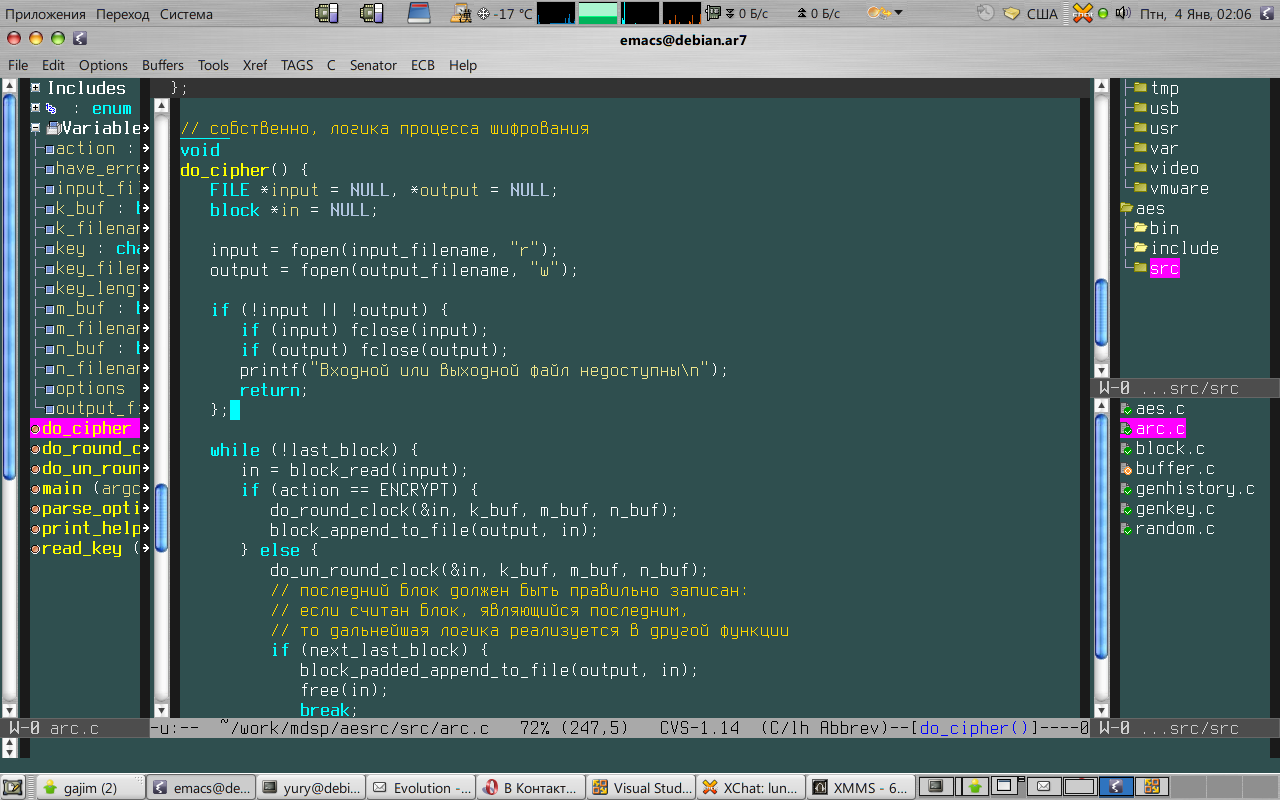The image size is (1280, 800).
Task: Select the main function in methods list
Action: point(62,489)
